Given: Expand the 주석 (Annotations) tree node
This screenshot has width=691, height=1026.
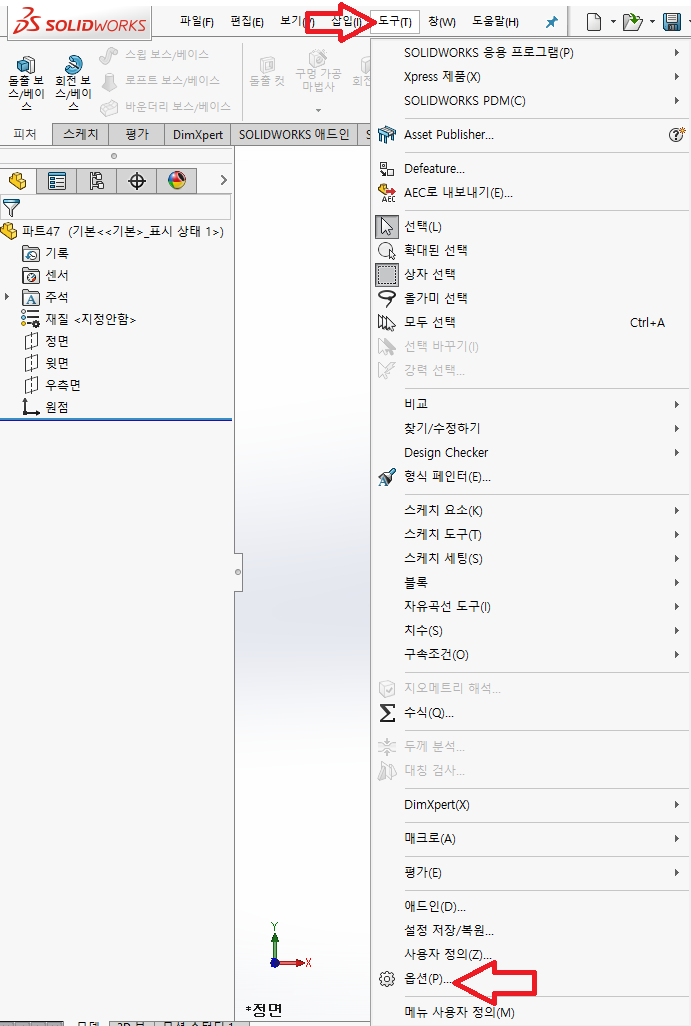Looking at the screenshot, I should coord(7,297).
